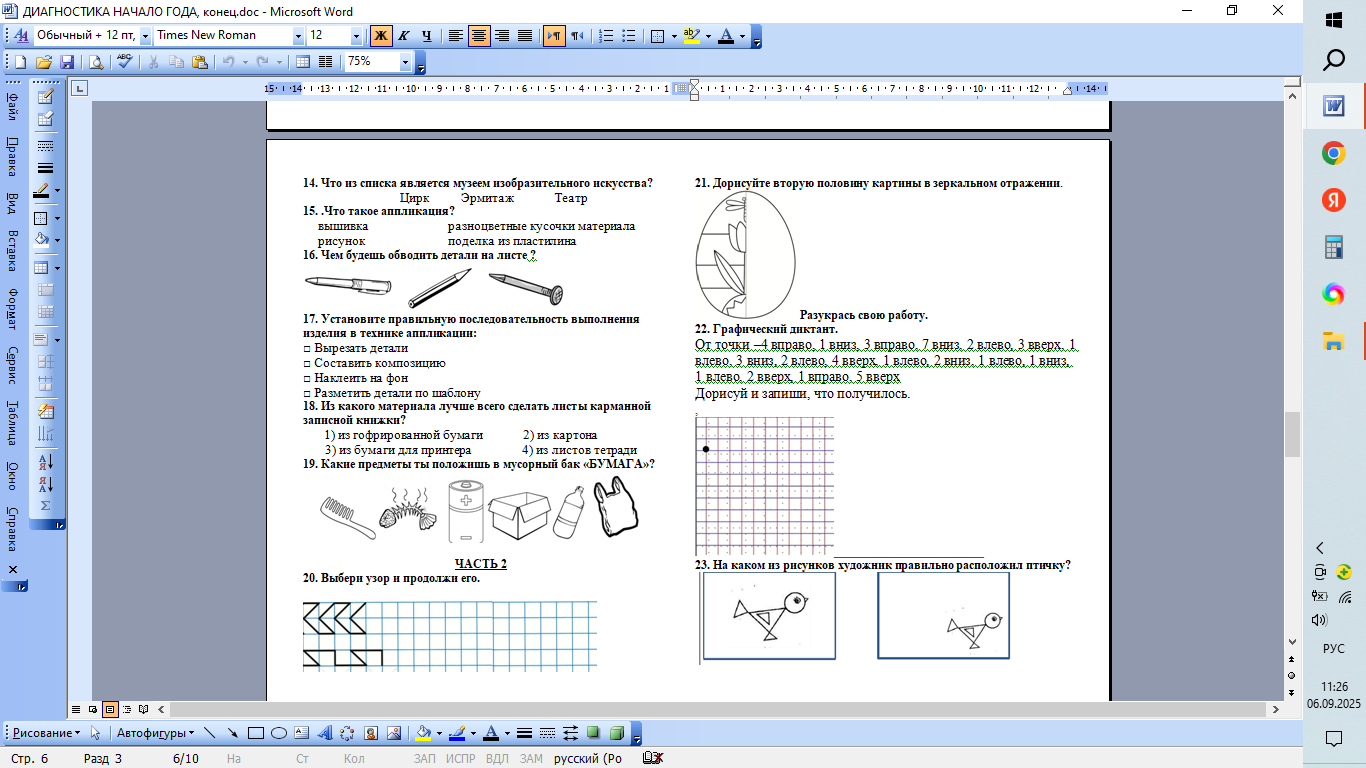Click the Рисование drawing menu button
This screenshot has width=1366, height=768.
point(46,733)
